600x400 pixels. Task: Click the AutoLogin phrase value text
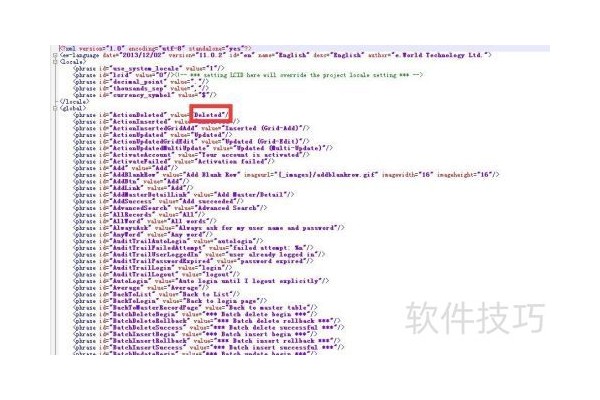click(x=249, y=281)
